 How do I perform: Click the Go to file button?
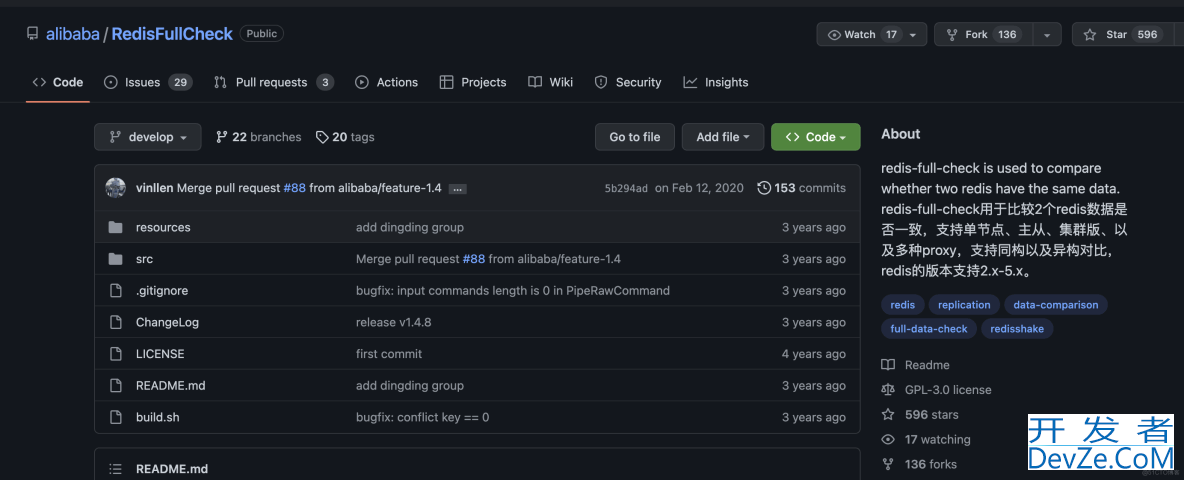(635, 137)
